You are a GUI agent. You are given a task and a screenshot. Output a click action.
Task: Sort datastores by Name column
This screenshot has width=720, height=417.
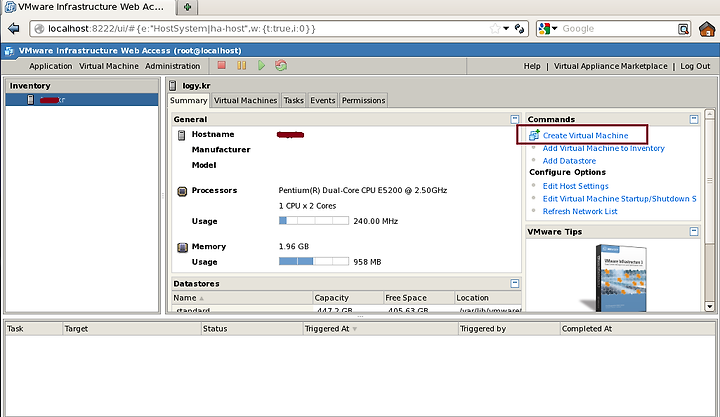click(x=242, y=298)
